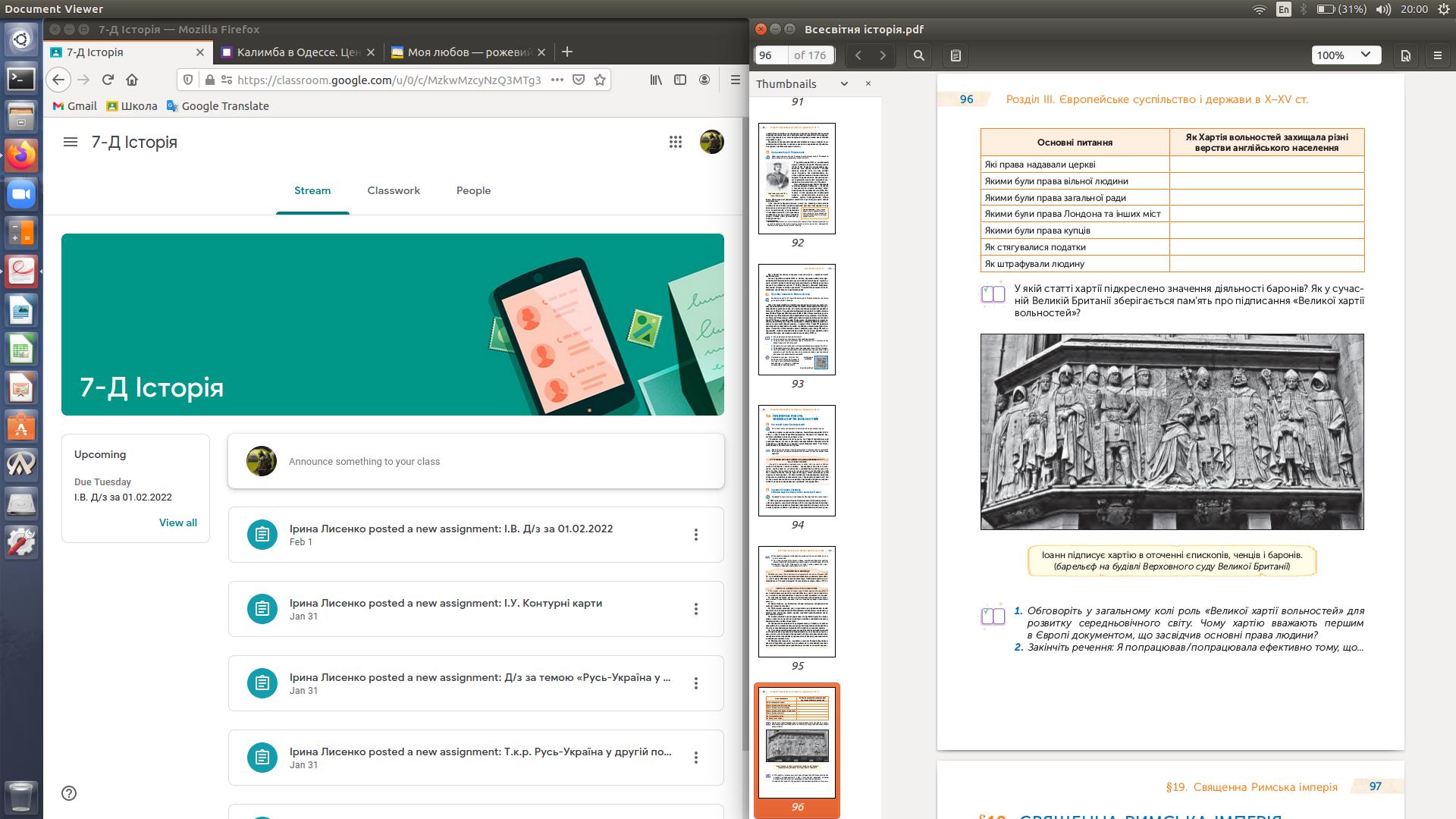
Task: Click the View all link
Action: click(x=177, y=522)
